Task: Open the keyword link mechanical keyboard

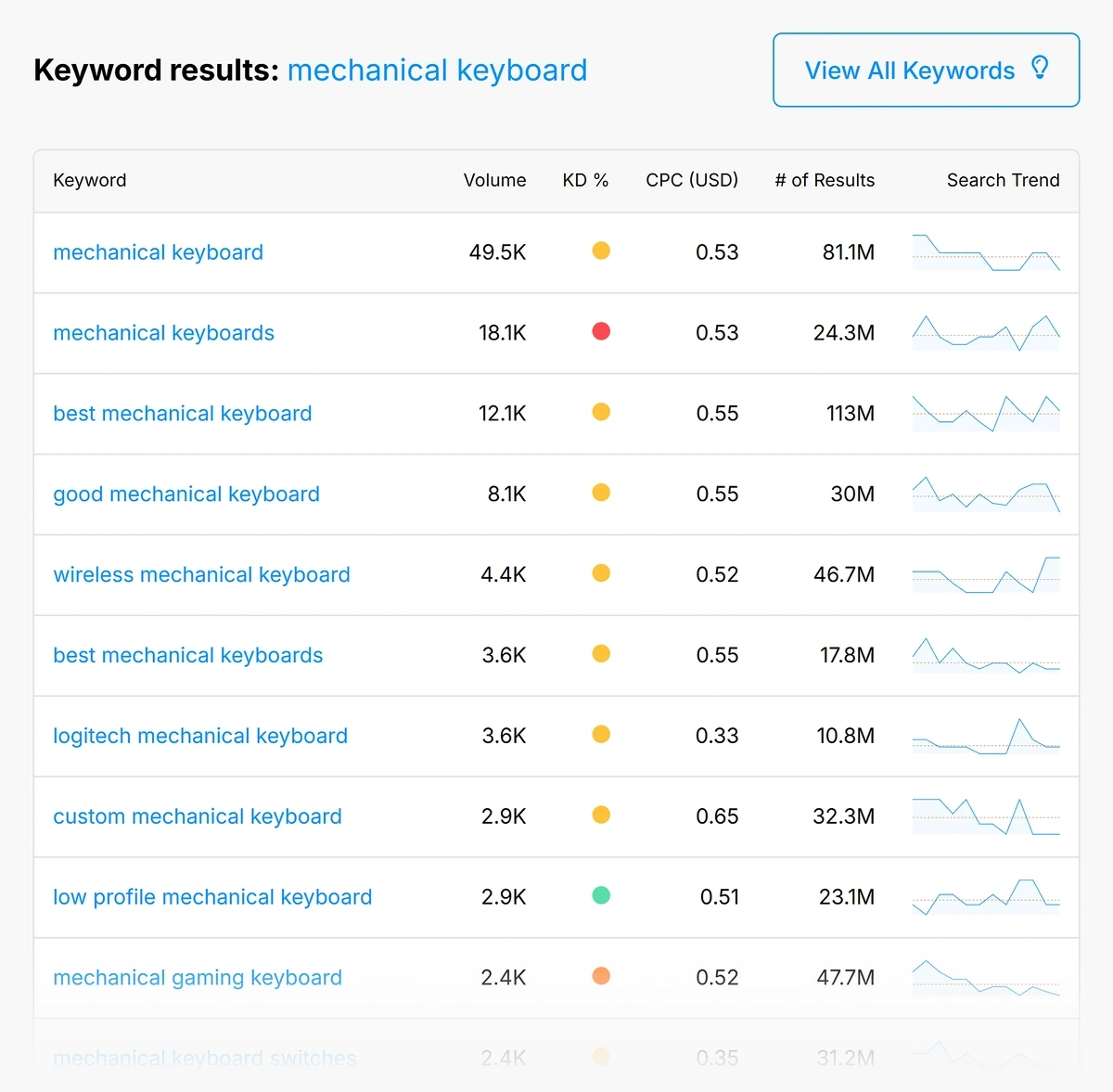Action: (158, 251)
